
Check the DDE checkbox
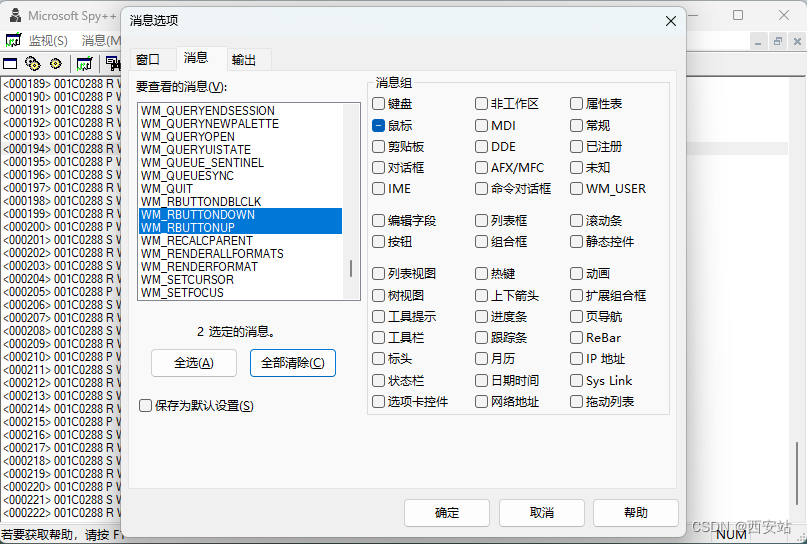(481, 147)
